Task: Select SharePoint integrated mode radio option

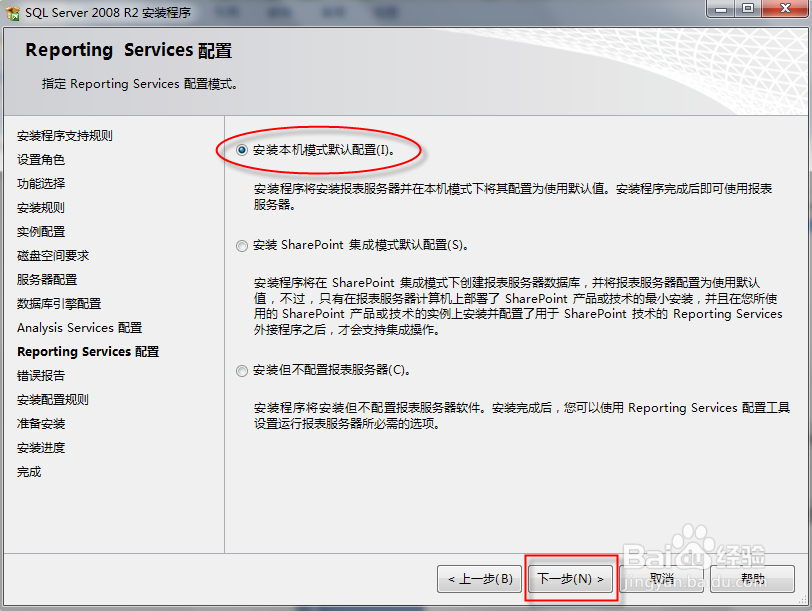Action: (241, 245)
